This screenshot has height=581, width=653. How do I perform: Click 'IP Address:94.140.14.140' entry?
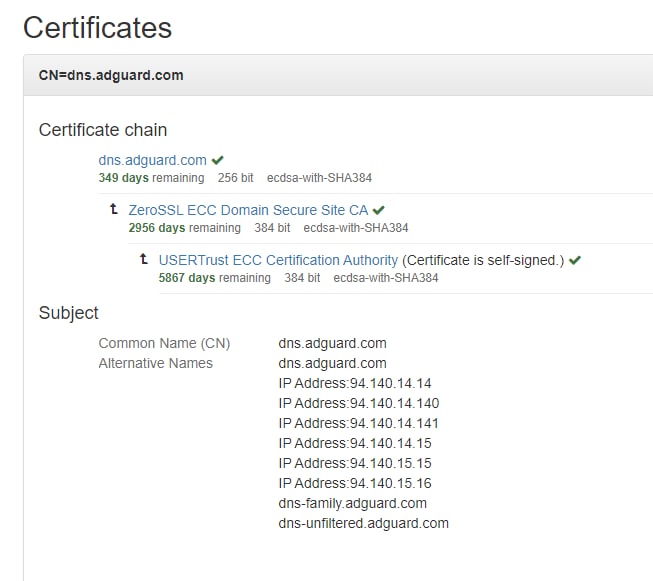click(x=359, y=403)
